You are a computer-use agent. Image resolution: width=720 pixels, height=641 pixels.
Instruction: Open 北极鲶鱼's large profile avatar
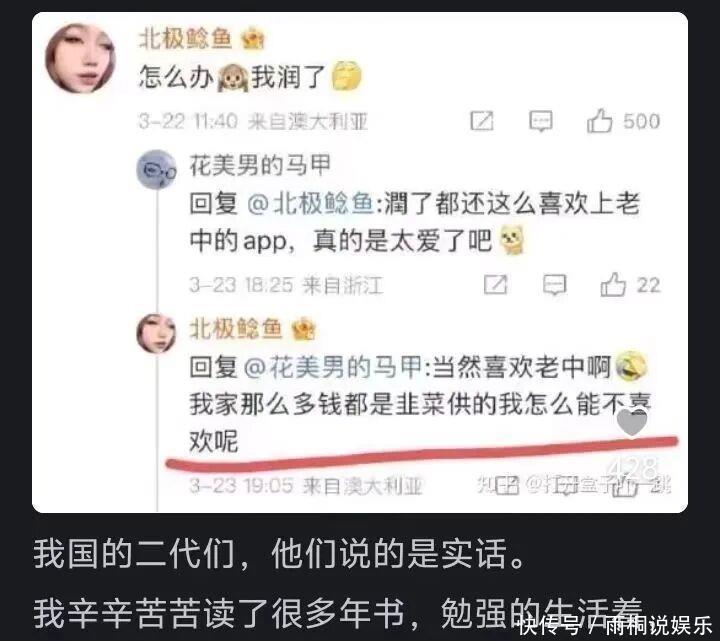tap(80, 58)
